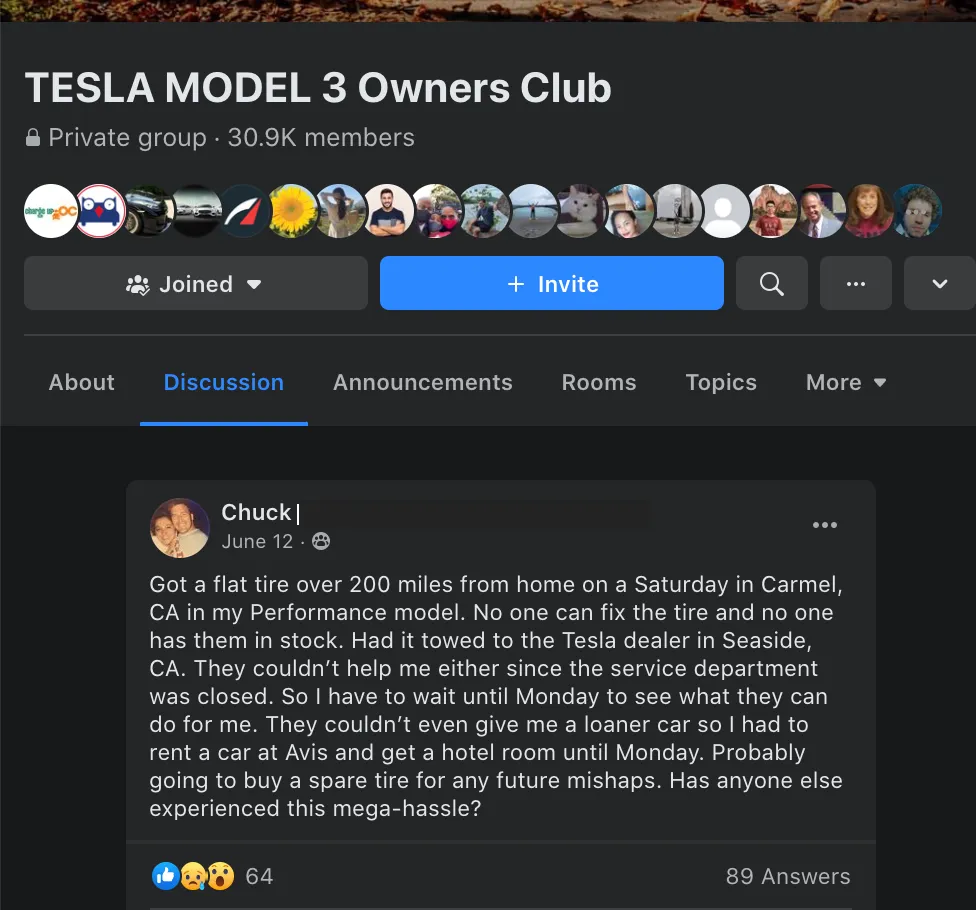The height and width of the screenshot is (910, 976).
Task: Click the sad face reaction icon
Action: [193, 876]
